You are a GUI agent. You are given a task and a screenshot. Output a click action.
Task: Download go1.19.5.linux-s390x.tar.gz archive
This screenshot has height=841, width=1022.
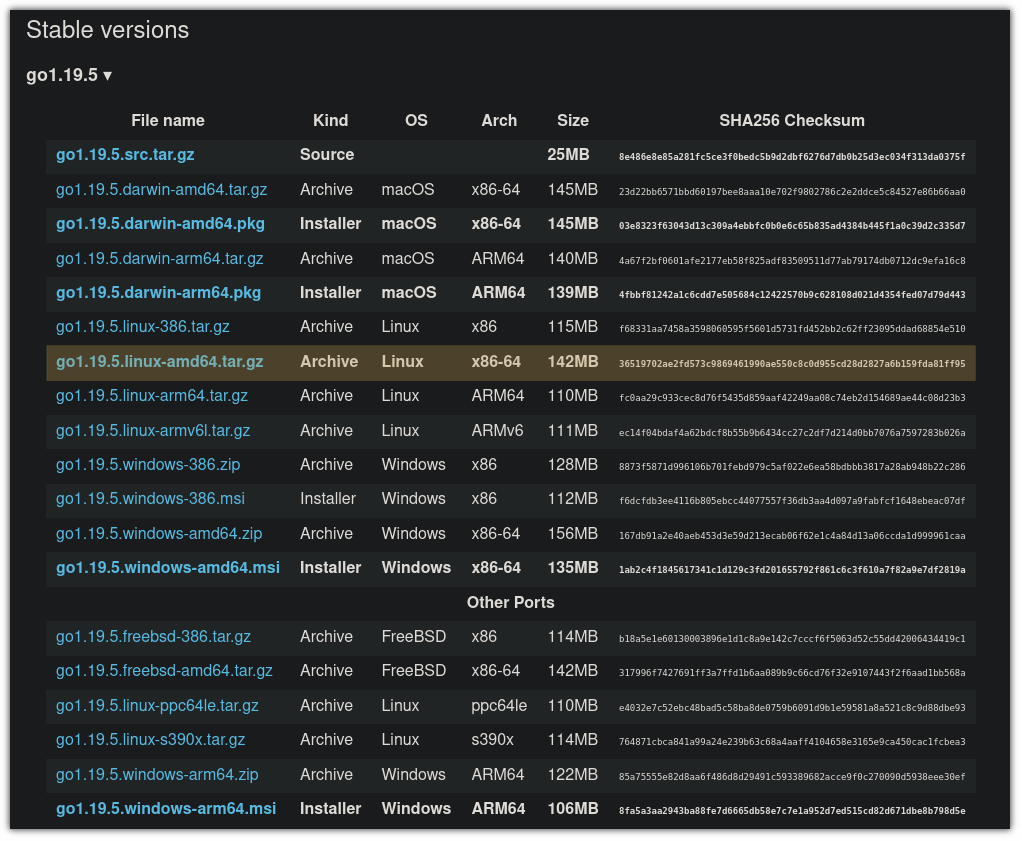[150, 740]
